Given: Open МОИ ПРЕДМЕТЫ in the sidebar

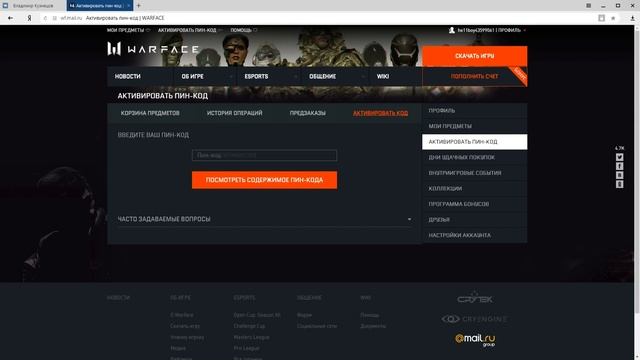Looking at the screenshot, I should pyautogui.click(x=475, y=126).
